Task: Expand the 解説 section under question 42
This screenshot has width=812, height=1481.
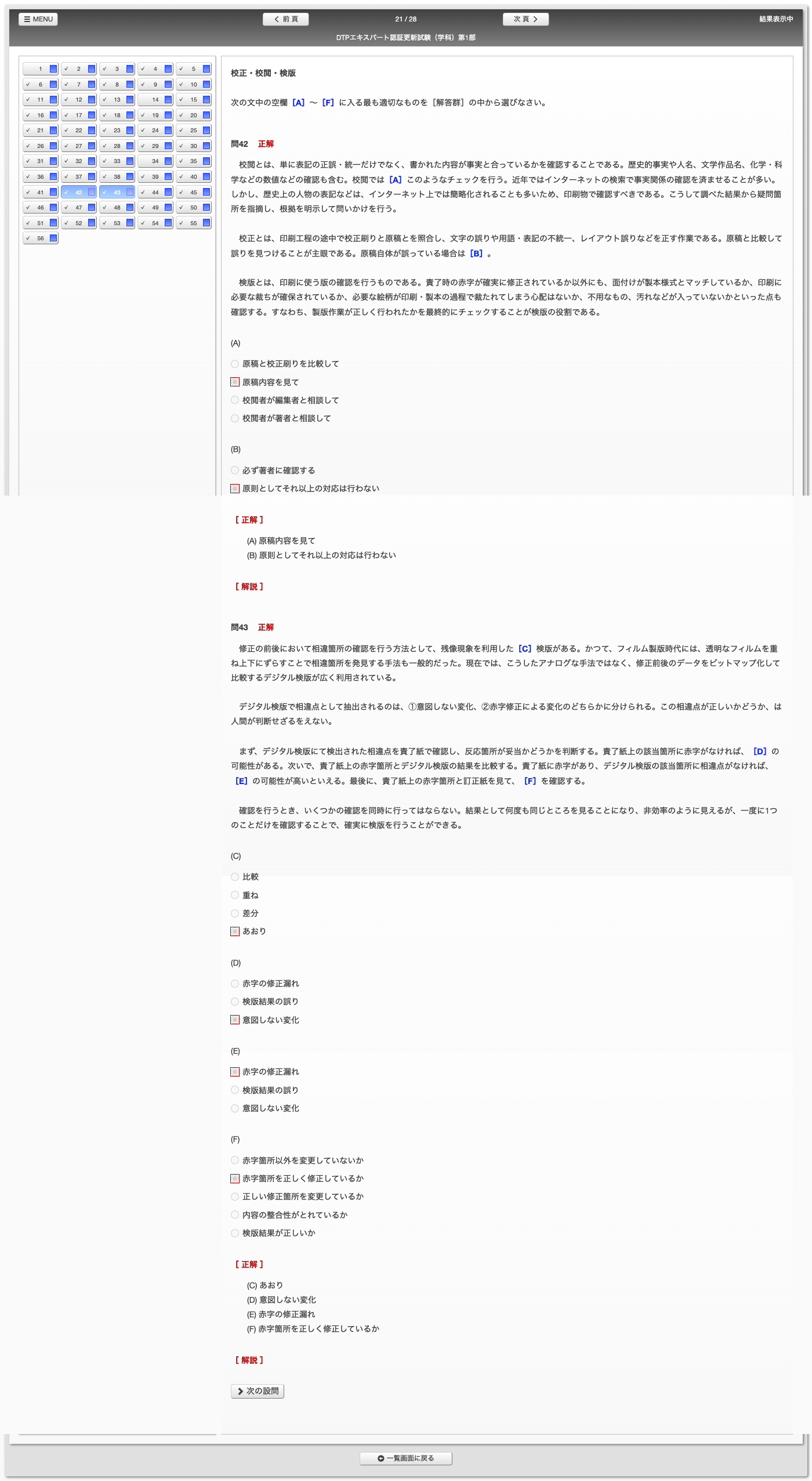Action: click(249, 587)
